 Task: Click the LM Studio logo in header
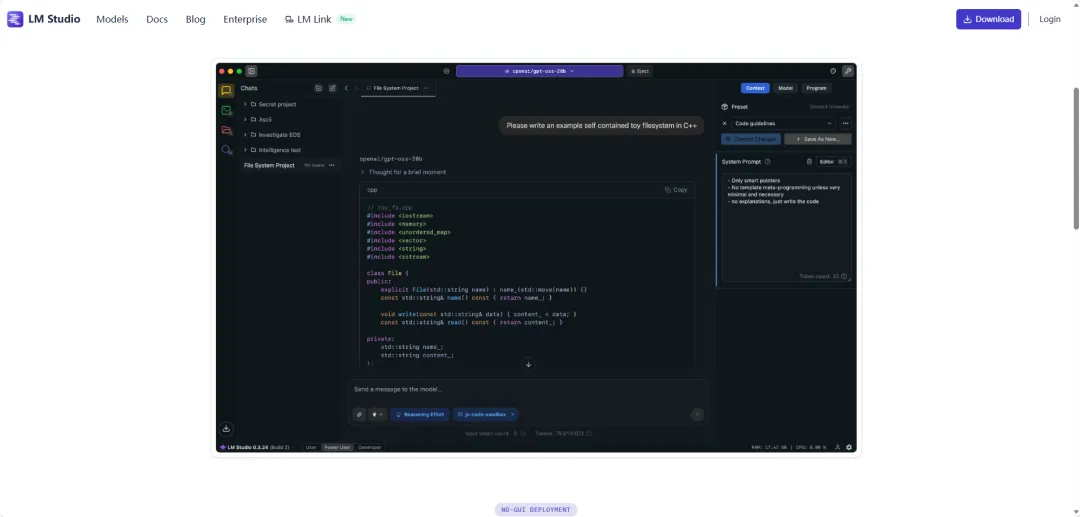[x=43, y=19]
